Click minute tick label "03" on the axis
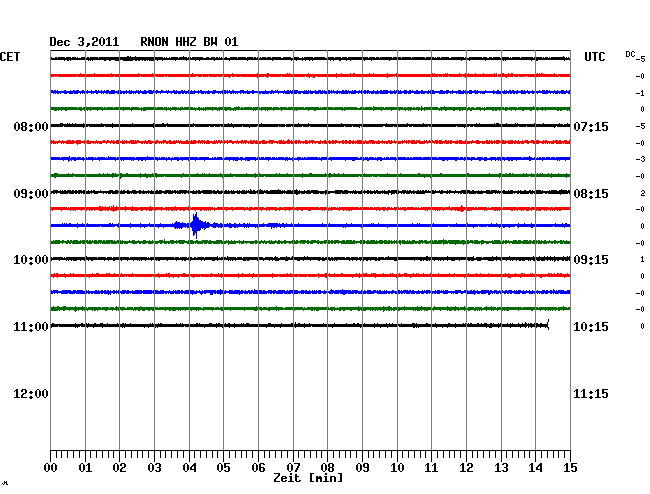 155,468
